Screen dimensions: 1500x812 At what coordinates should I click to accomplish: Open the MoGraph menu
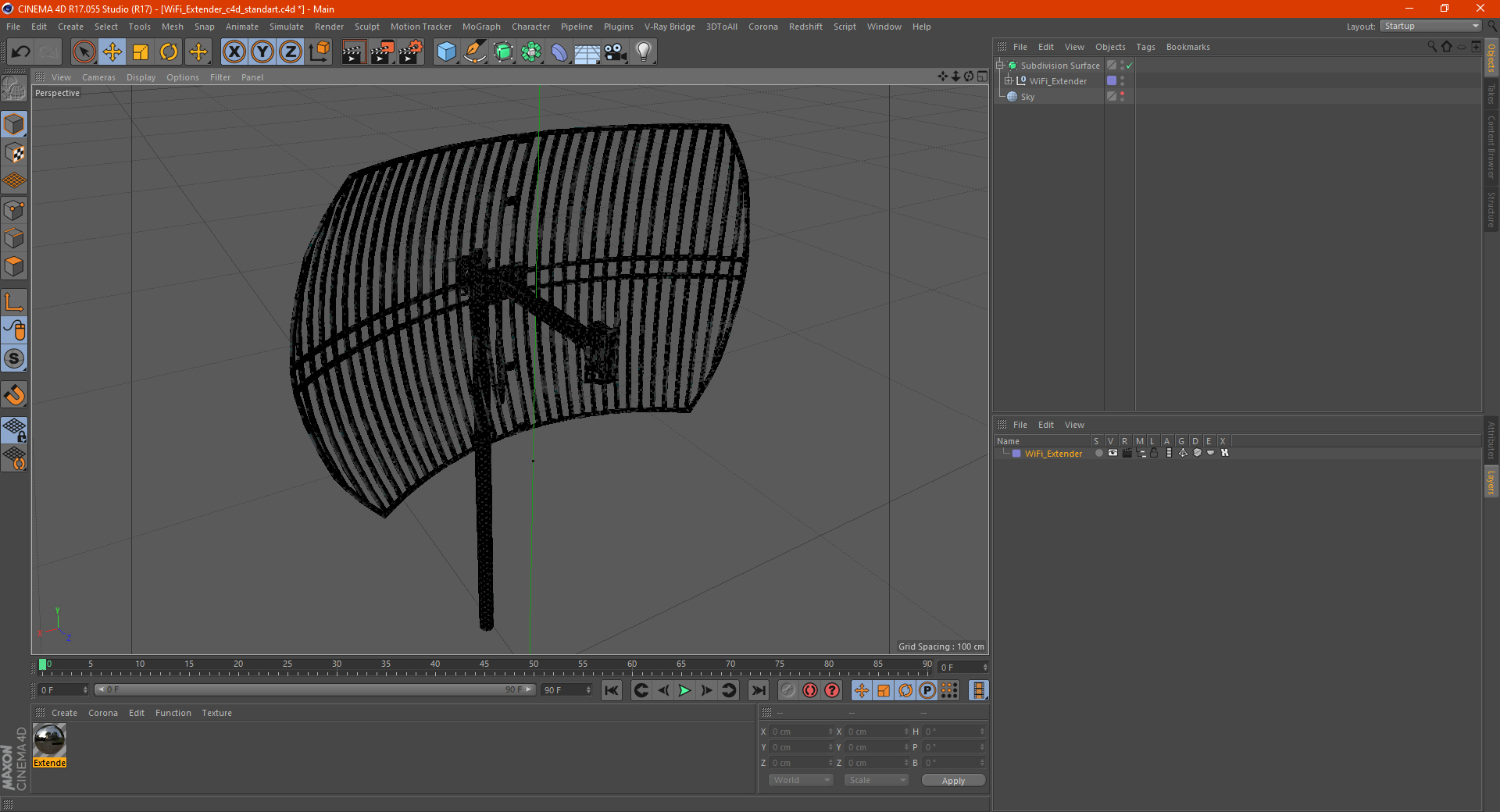point(481,27)
